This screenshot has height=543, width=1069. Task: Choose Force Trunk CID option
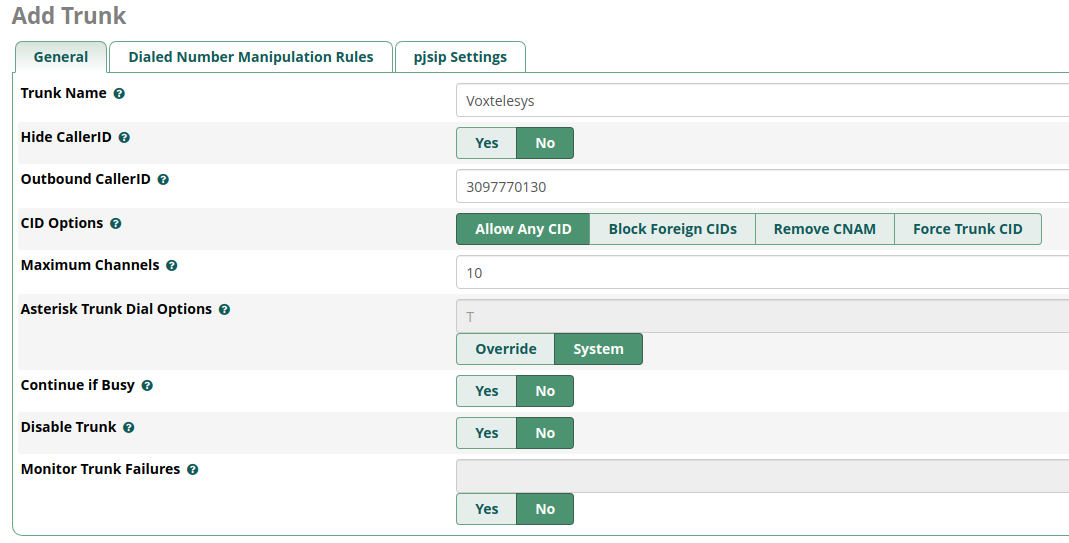tap(967, 229)
